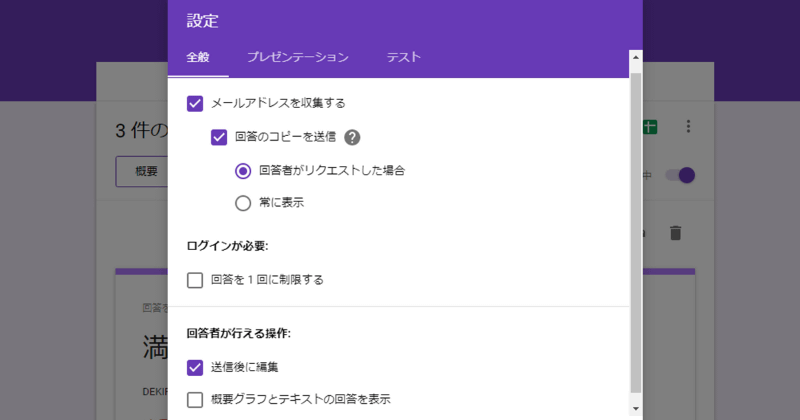
Task: Click the trash delete icon
Action: 676,233
